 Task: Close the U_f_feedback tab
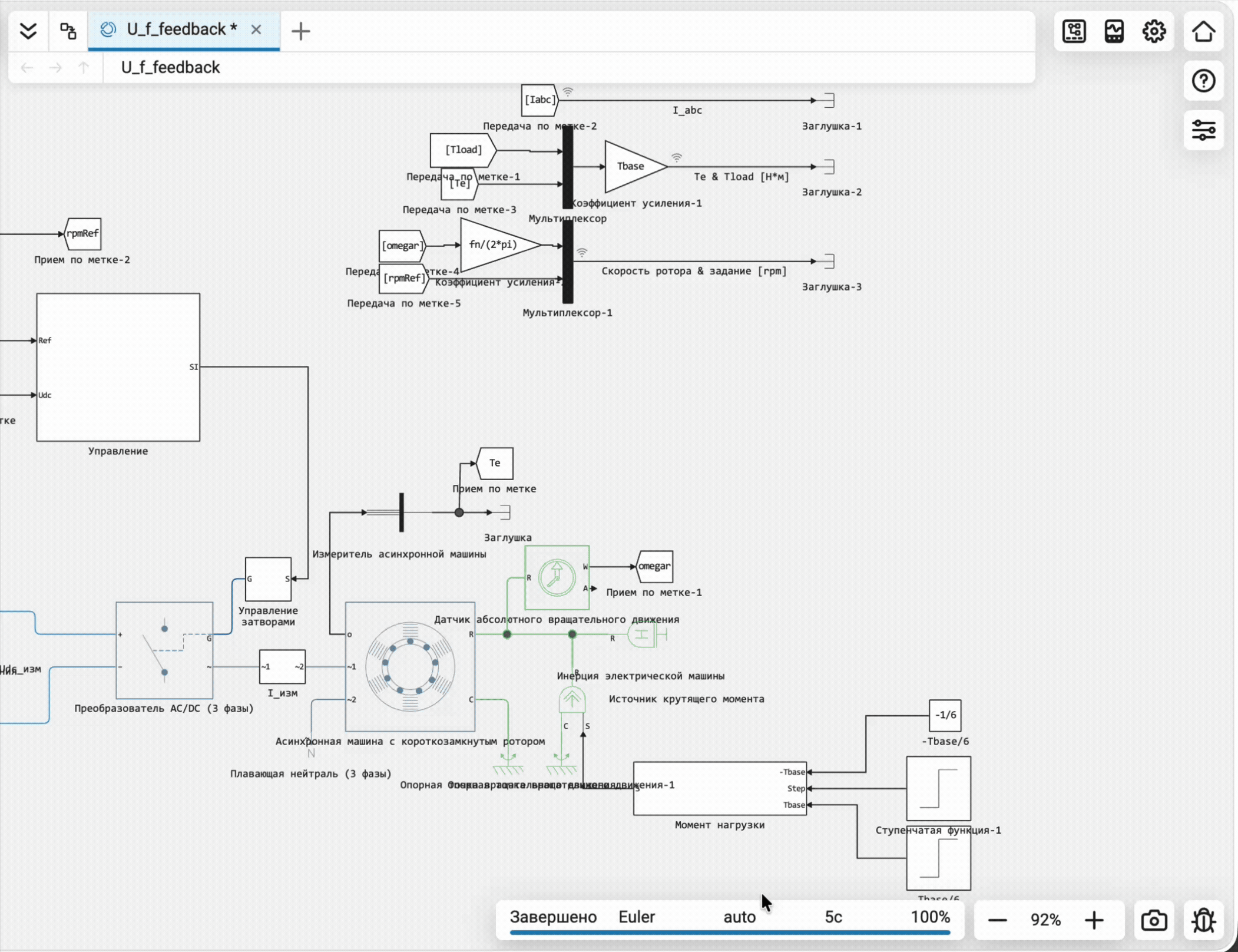256,29
